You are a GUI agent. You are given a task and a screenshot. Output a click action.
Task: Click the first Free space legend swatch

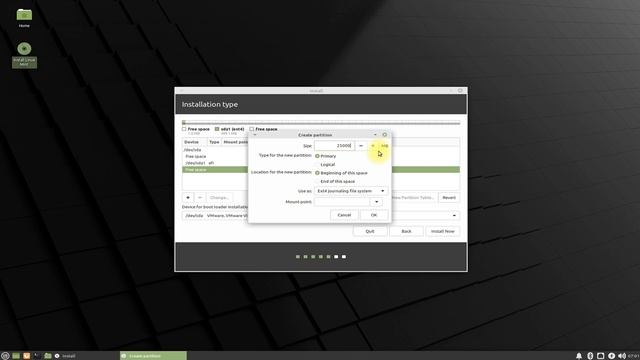coord(184,129)
